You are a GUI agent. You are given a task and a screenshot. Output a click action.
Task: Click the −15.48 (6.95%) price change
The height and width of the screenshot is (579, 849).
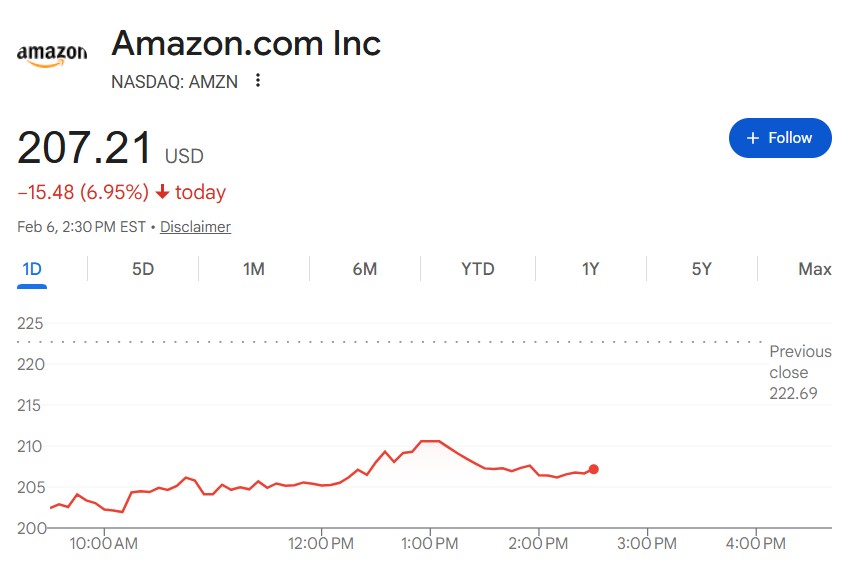[83, 192]
